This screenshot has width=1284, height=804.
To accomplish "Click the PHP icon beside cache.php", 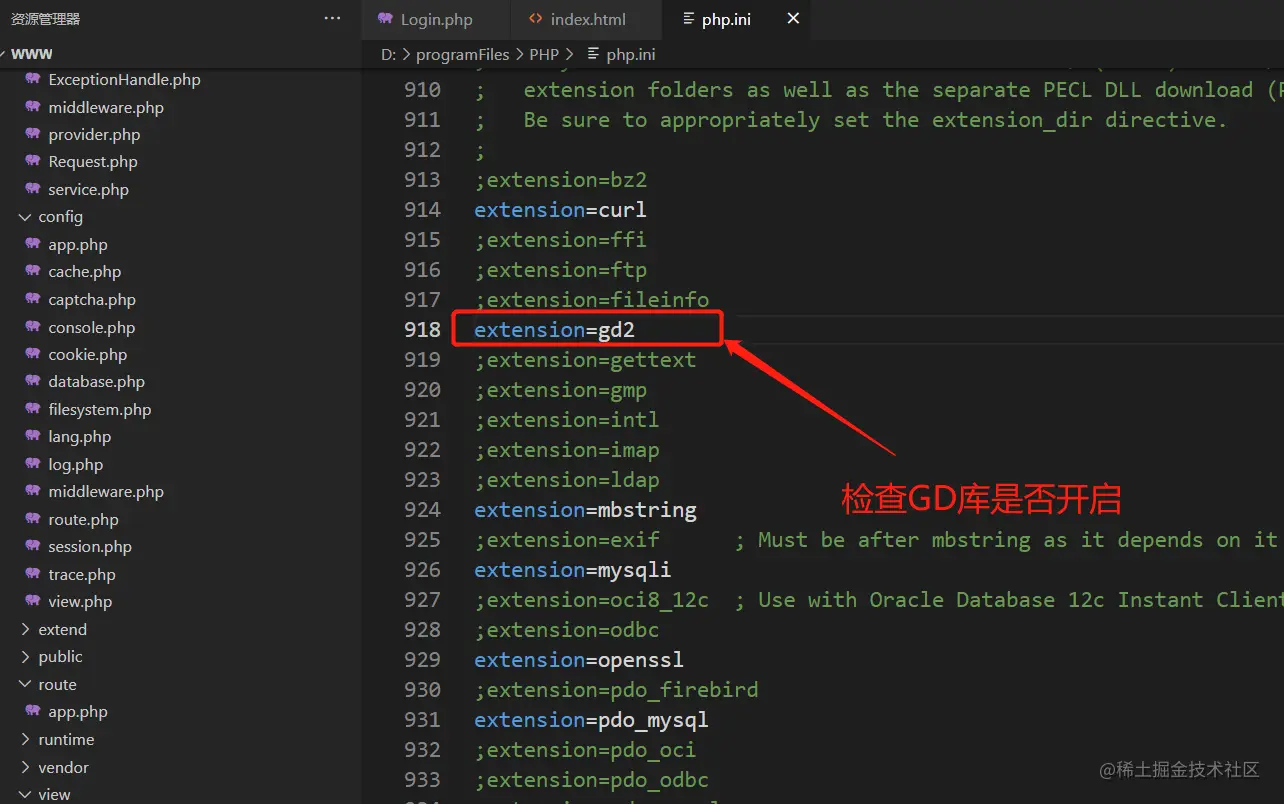I will (x=33, y=271).
